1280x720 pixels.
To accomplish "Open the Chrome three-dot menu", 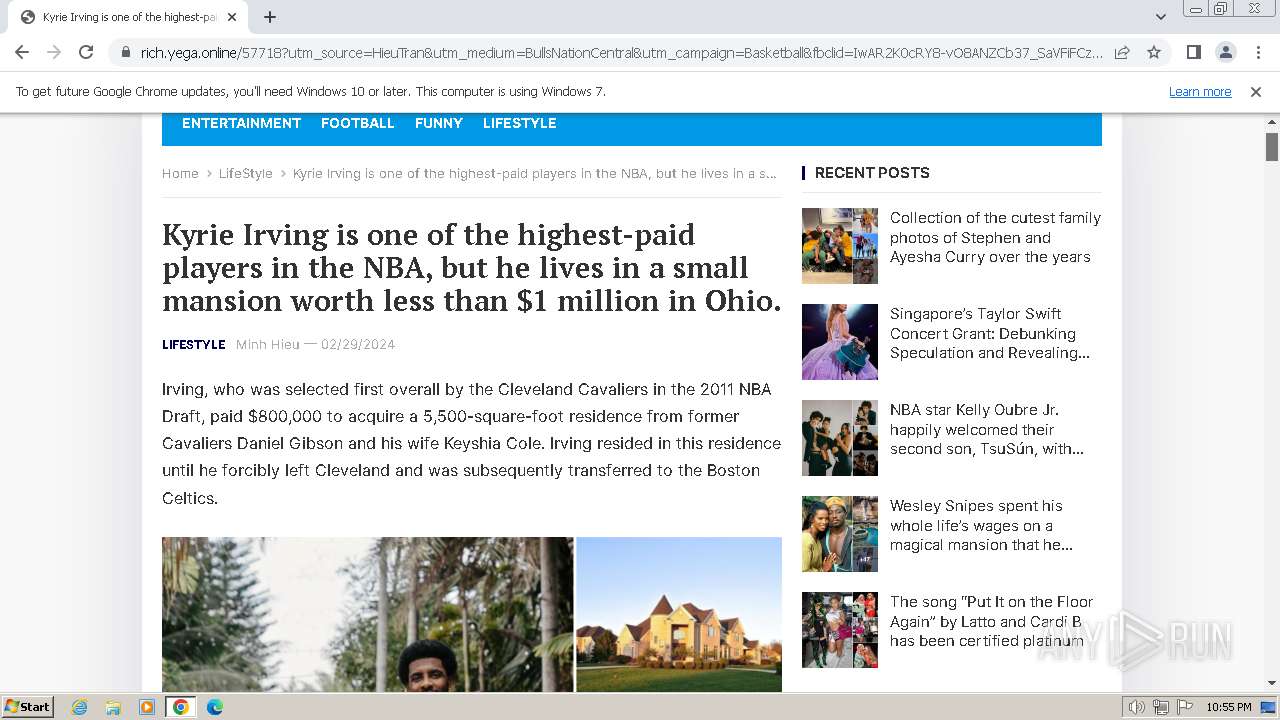I will click(1258, 52).
